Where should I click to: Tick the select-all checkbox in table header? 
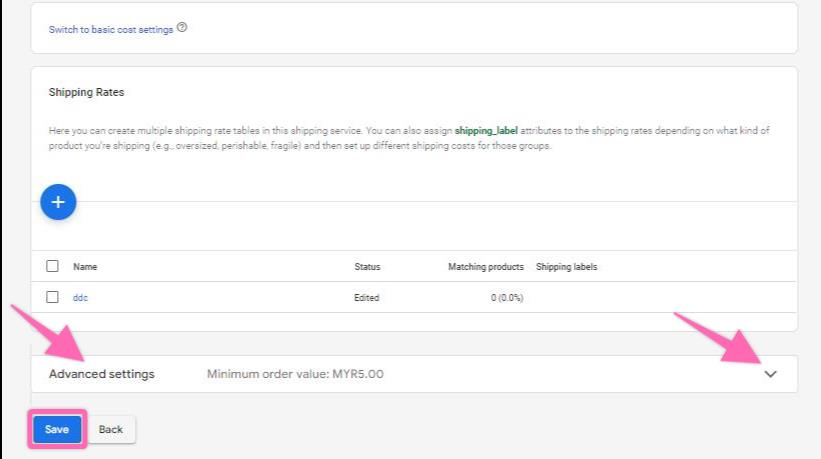[x=53, y=267]
